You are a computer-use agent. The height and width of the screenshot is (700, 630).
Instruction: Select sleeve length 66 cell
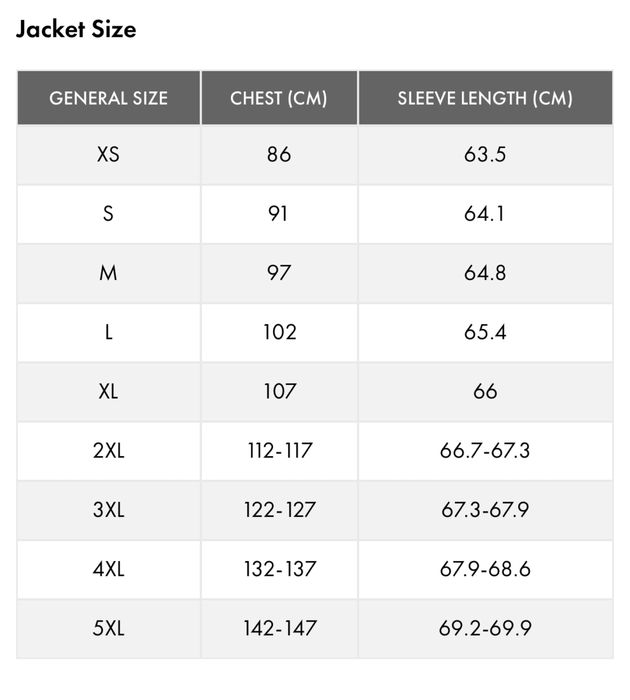tap(485, 391)
